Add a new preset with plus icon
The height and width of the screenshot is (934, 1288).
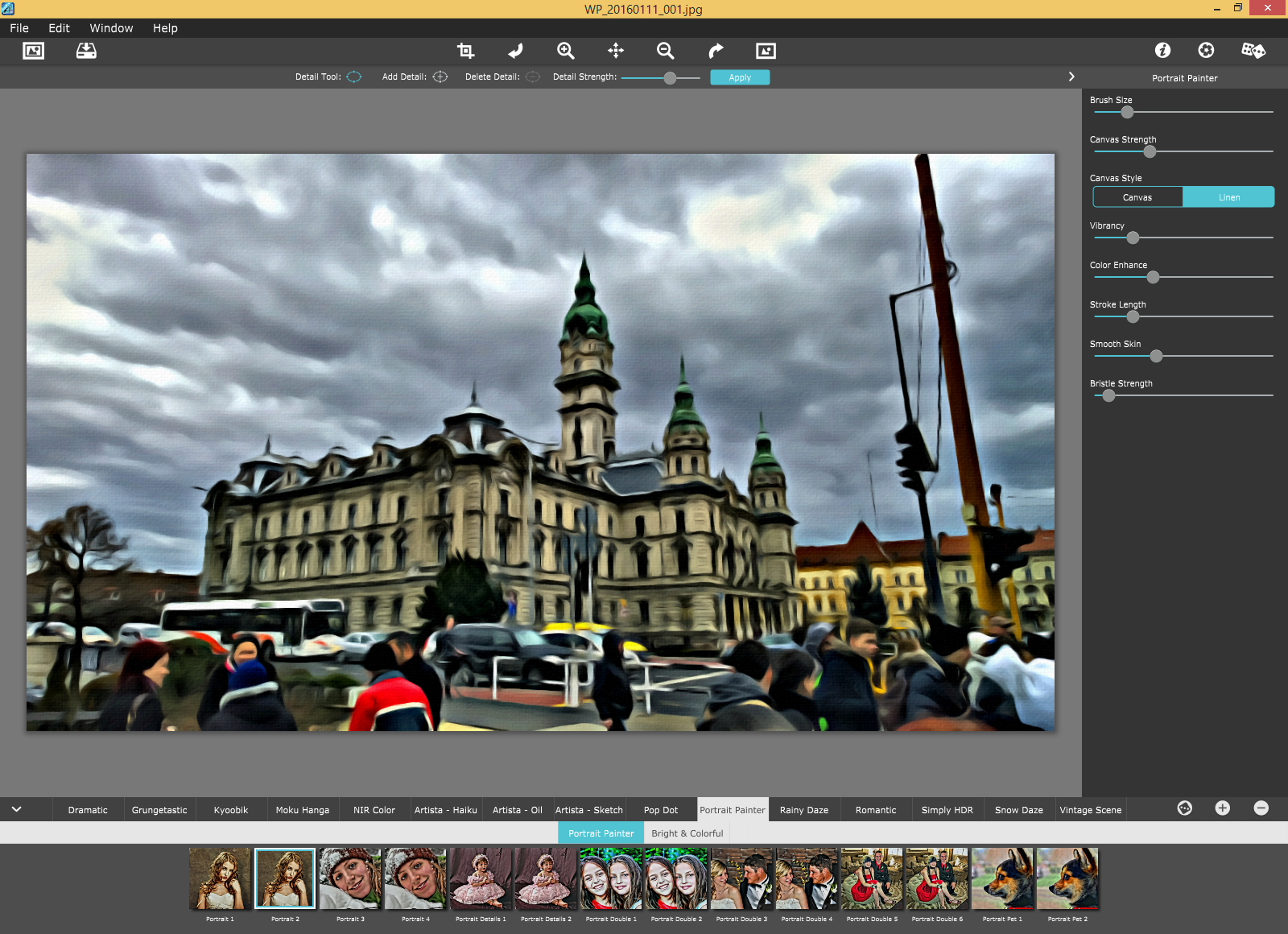1223,808
